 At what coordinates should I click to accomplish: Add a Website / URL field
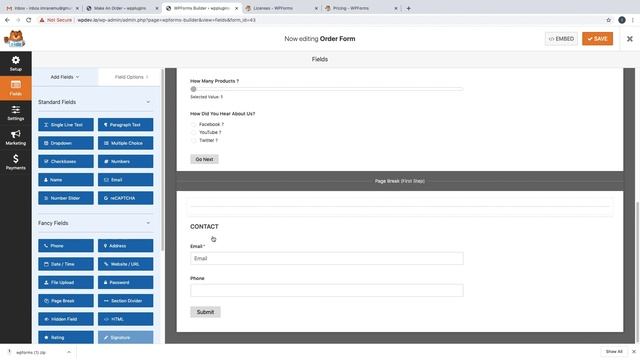125,264
